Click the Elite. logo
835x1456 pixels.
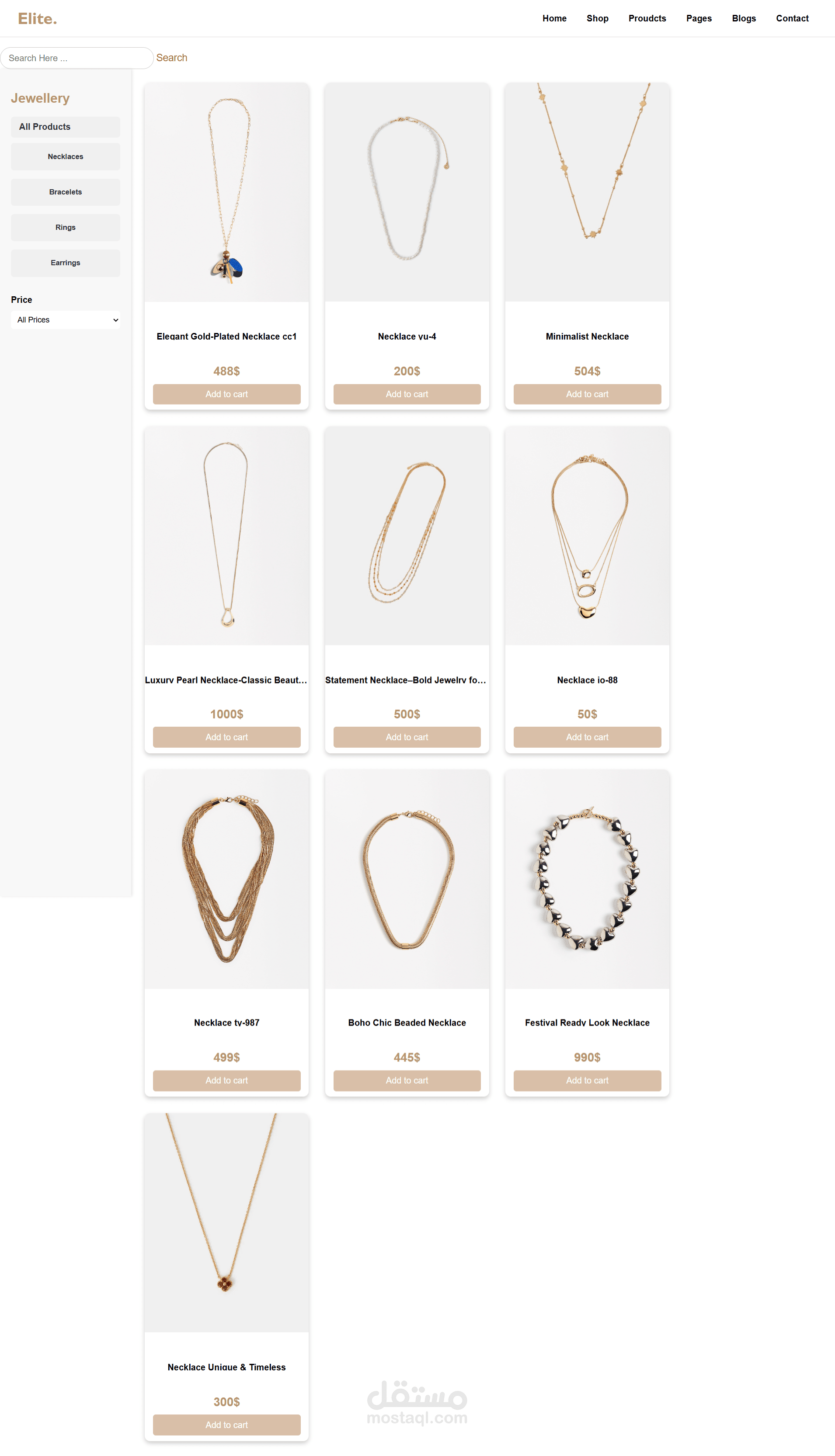click(37, 18)
